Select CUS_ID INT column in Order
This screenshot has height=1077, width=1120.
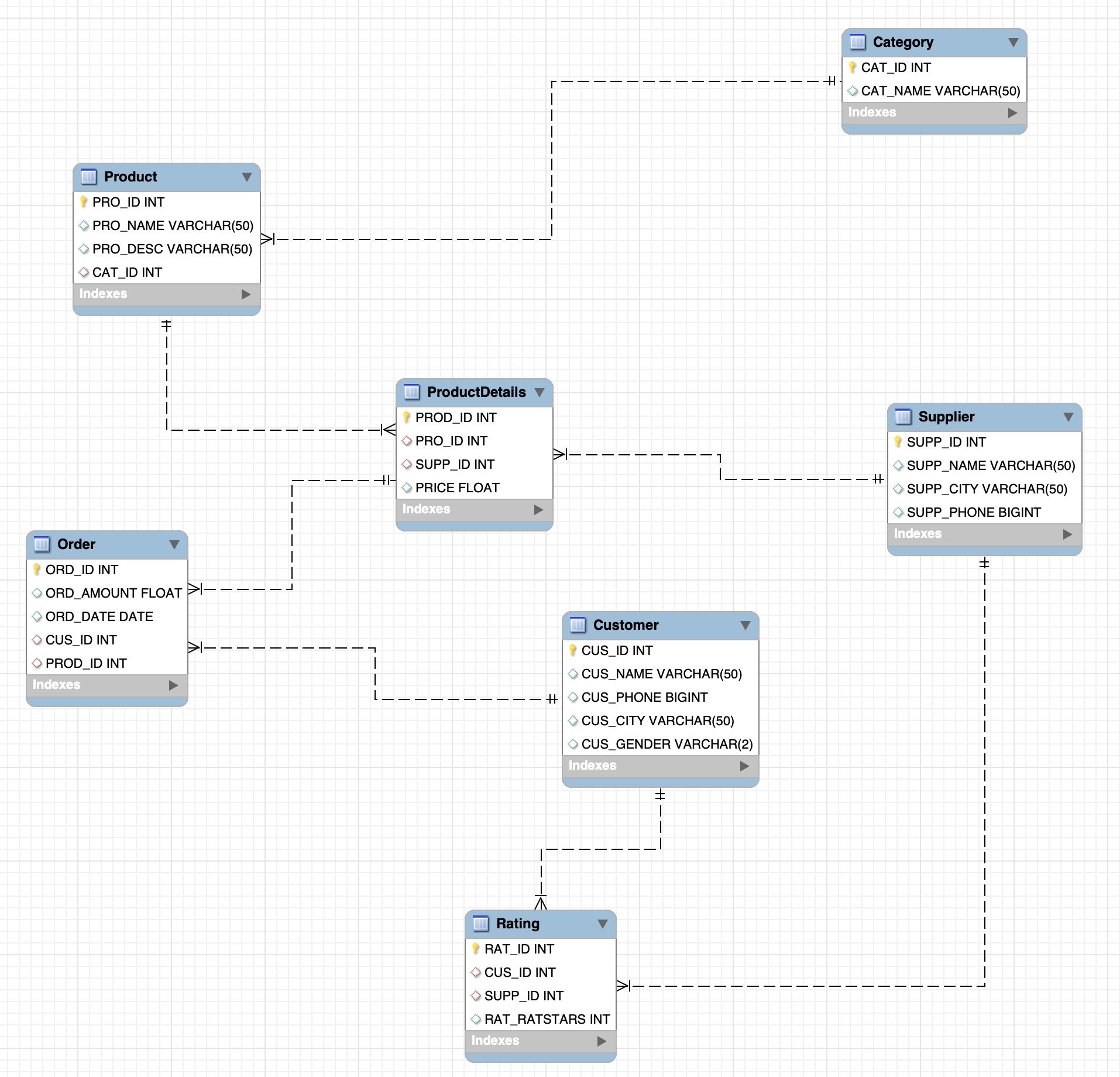tap(107, 640)
